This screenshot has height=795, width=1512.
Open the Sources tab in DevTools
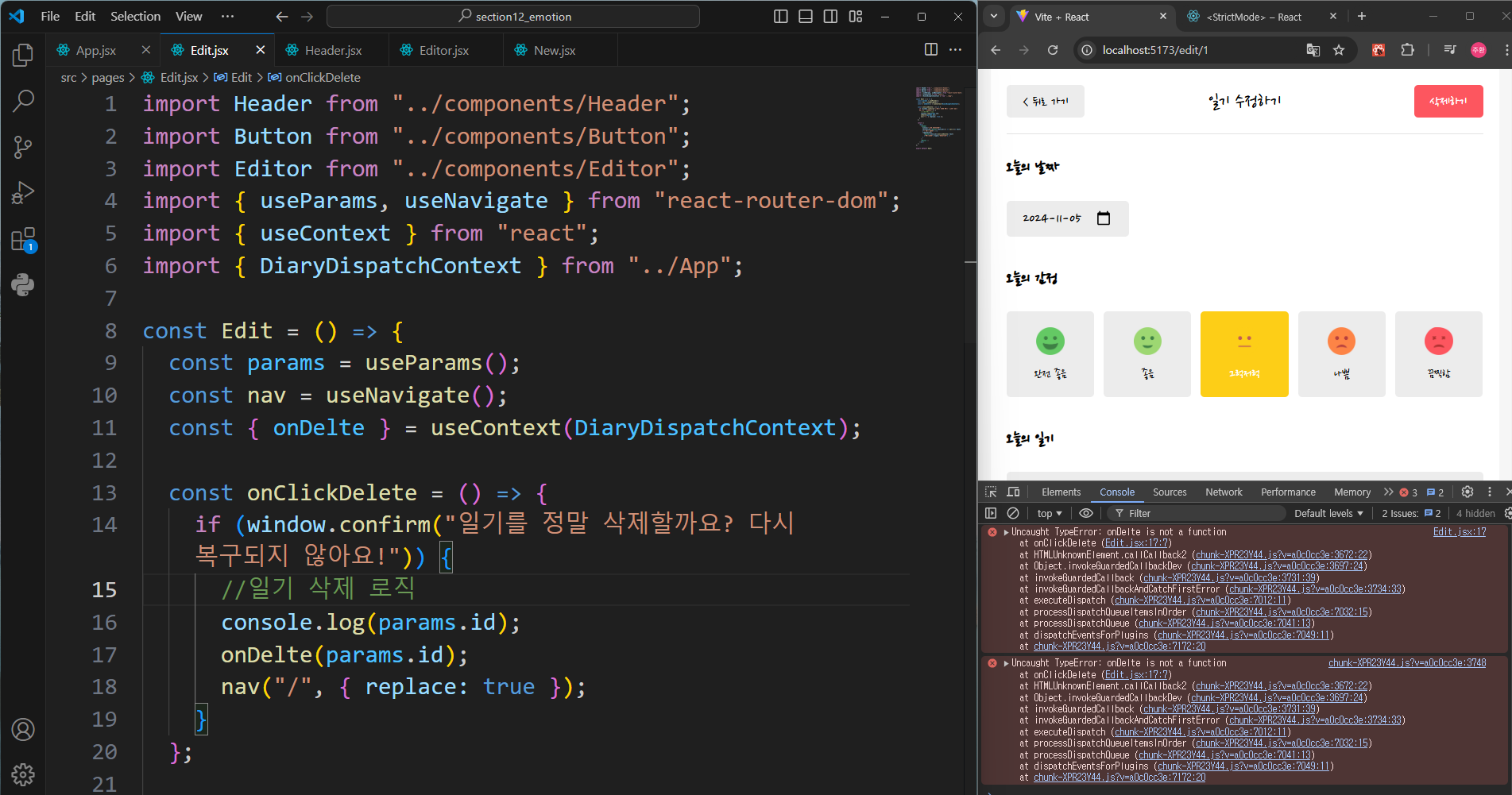1170,492
